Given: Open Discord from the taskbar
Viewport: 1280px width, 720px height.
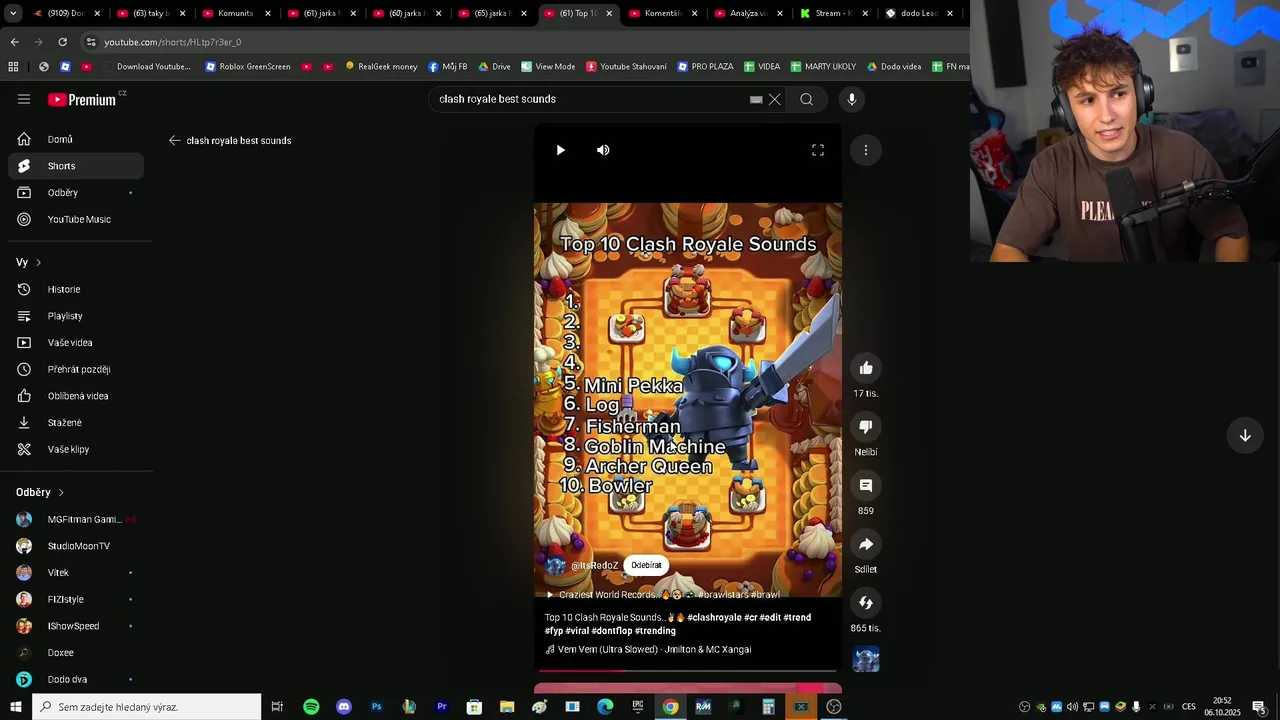Looking at the screenshot, I should pyautogui.click(x=344, y=707).
